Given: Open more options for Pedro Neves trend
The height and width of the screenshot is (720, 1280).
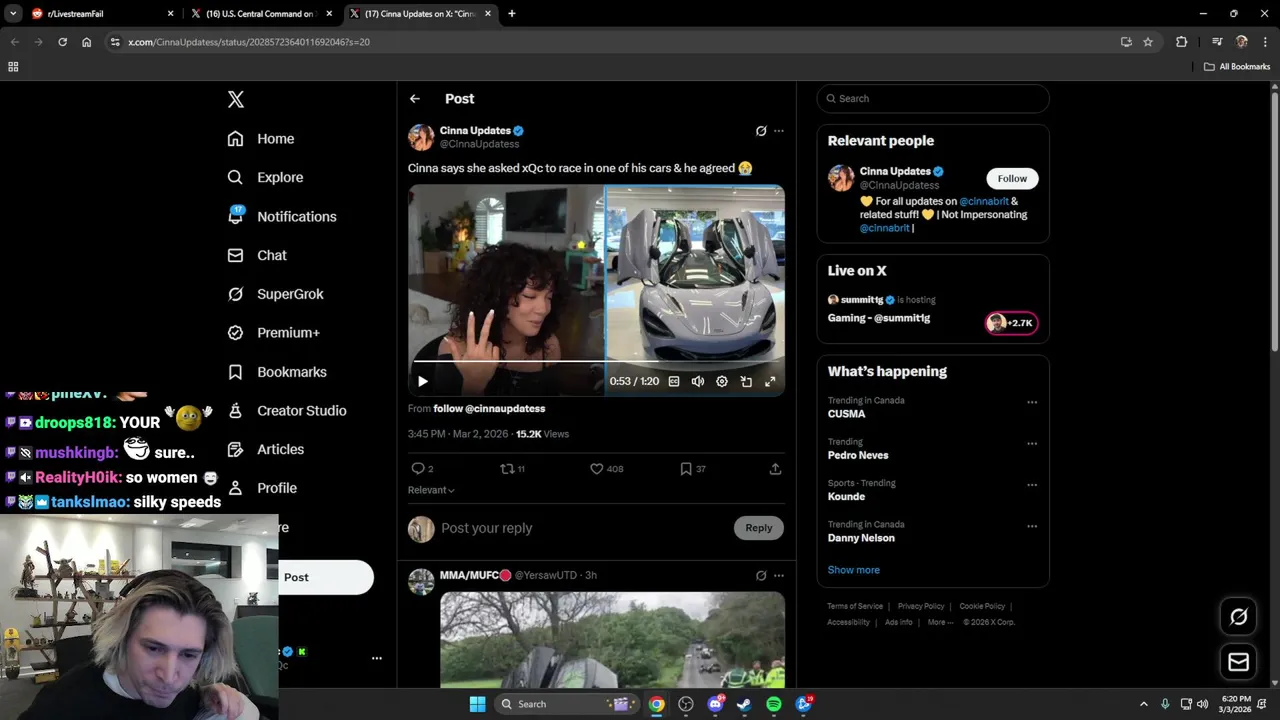Looking at the screenshot, I should click(1032, 444).
